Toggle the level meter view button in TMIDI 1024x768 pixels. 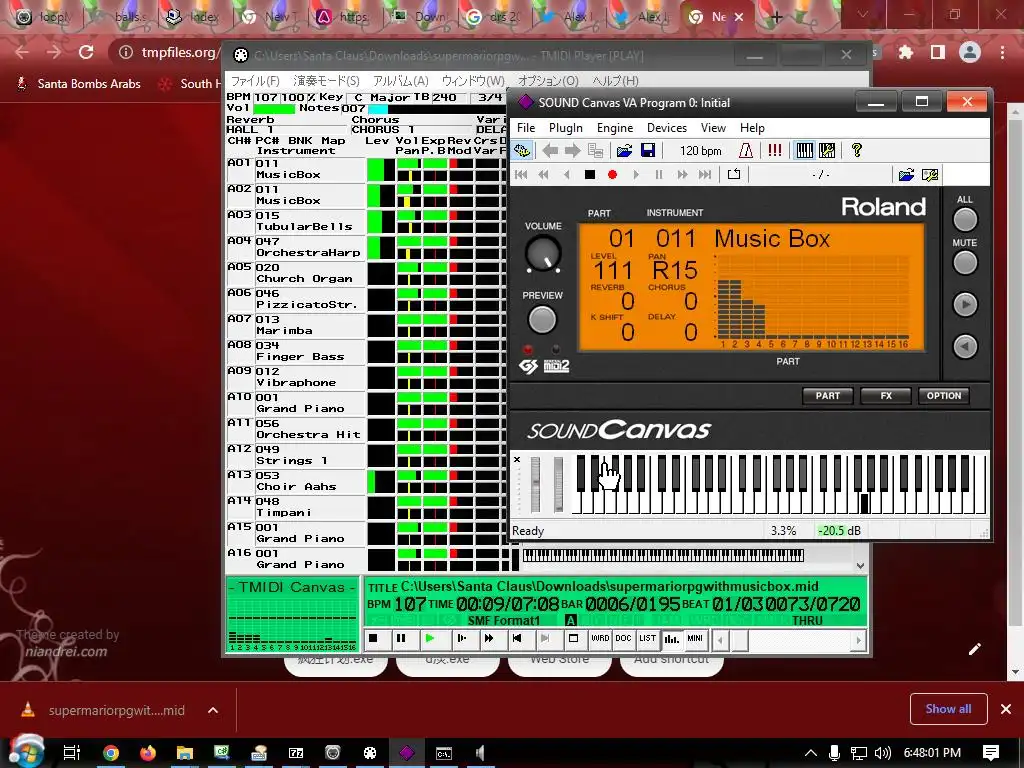coord(671,638)
